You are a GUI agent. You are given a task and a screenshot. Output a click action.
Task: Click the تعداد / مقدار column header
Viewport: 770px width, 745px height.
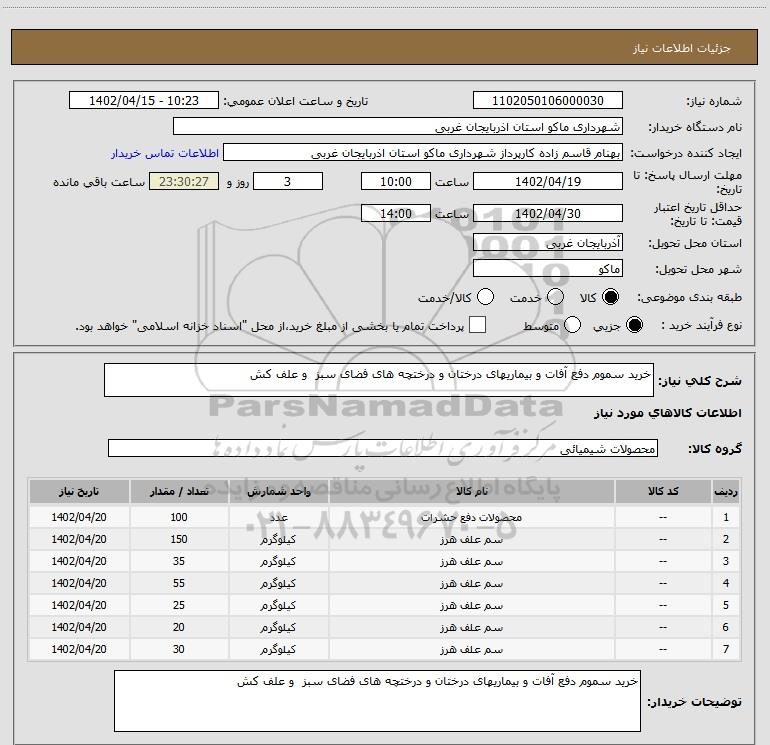click(x=179, y=491)
